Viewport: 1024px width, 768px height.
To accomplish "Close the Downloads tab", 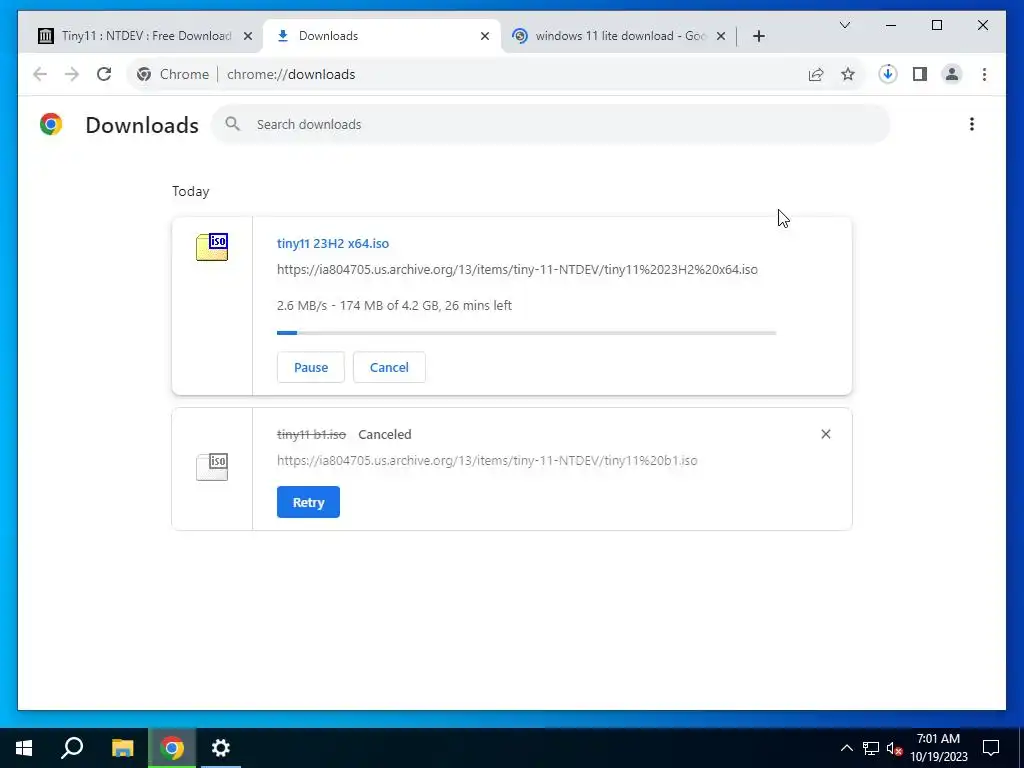I will [485, 37].
